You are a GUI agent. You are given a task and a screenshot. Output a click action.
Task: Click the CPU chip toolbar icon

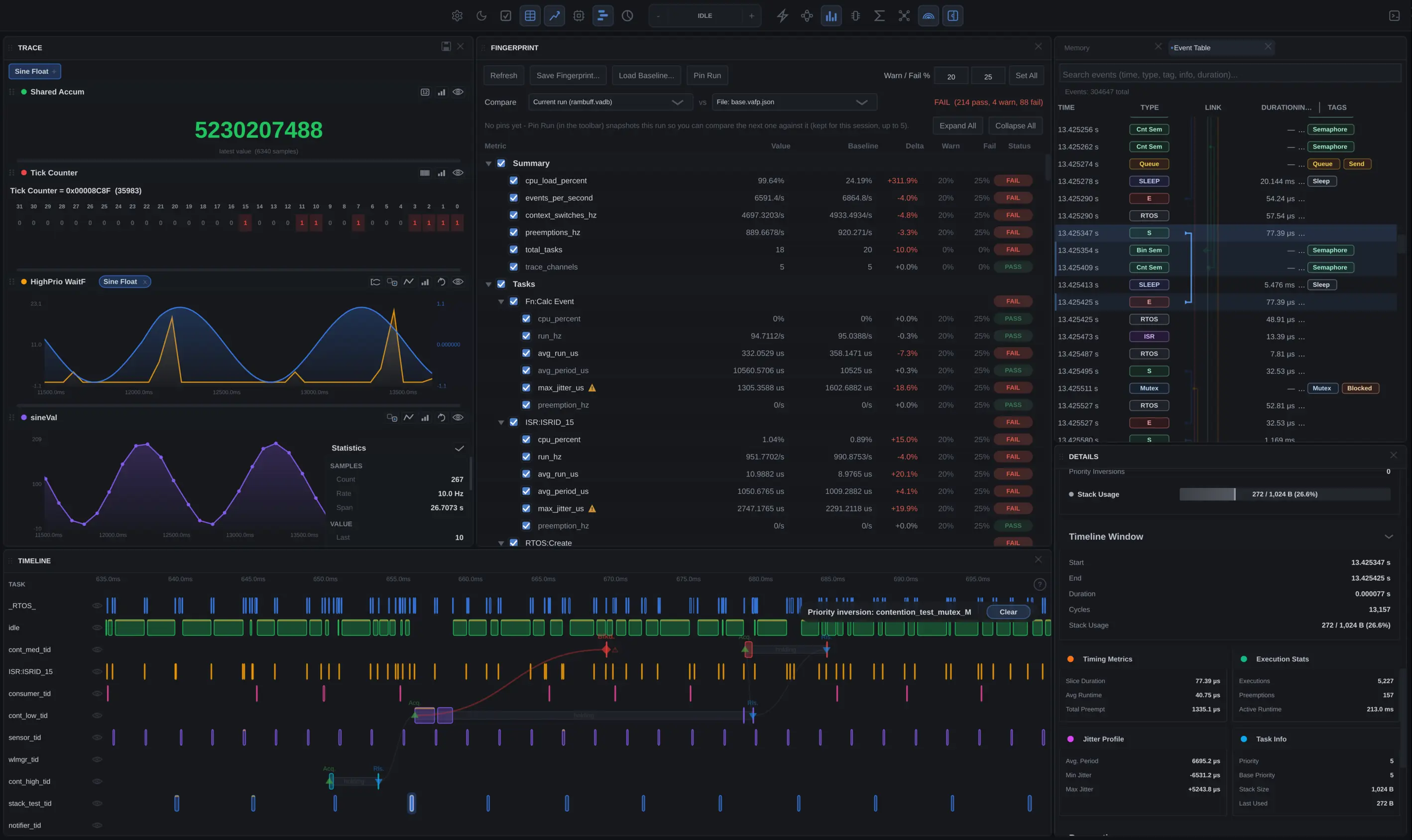coord(579,16)
